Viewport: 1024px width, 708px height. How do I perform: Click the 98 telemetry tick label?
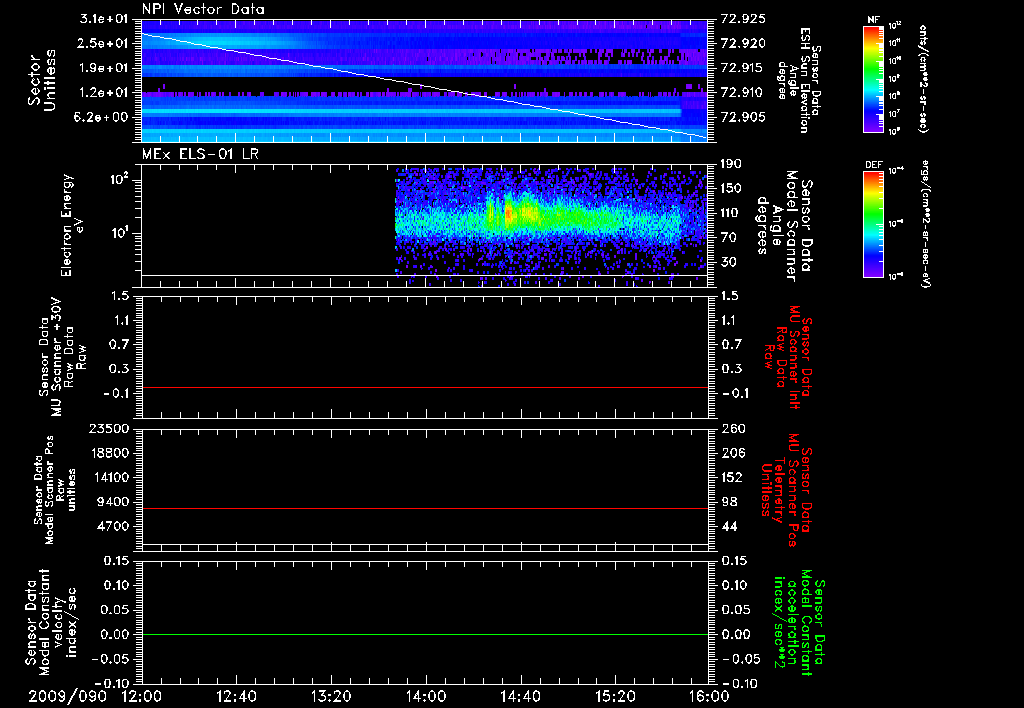pos(728,502)
